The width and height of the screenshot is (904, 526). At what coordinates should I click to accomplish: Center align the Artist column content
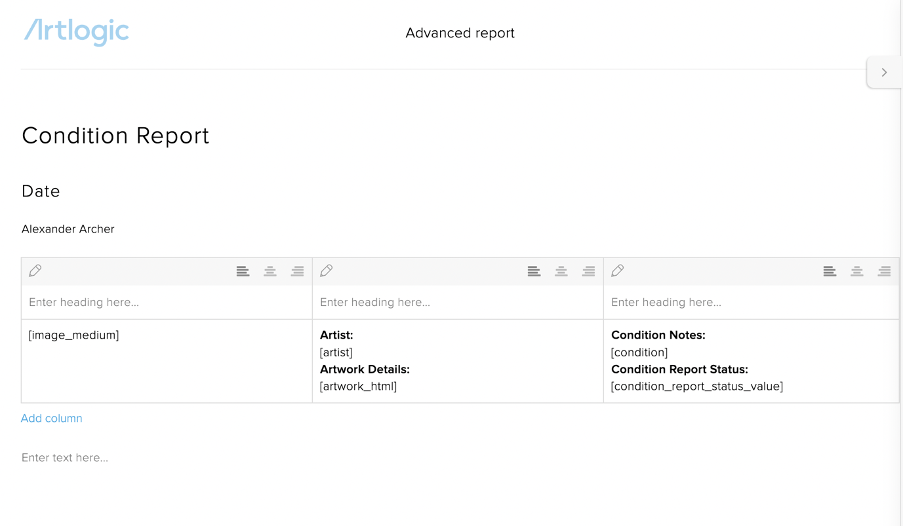561,271
